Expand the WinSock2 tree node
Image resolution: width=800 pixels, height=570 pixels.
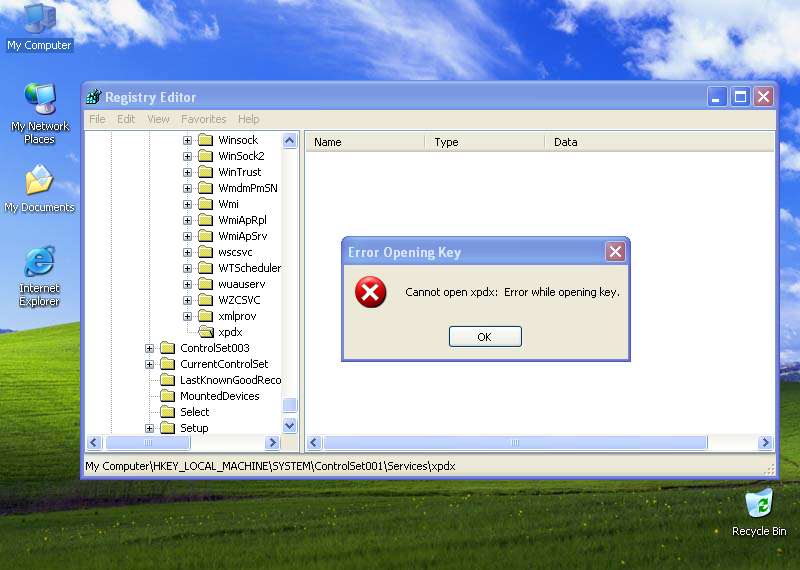coord(187,156)
